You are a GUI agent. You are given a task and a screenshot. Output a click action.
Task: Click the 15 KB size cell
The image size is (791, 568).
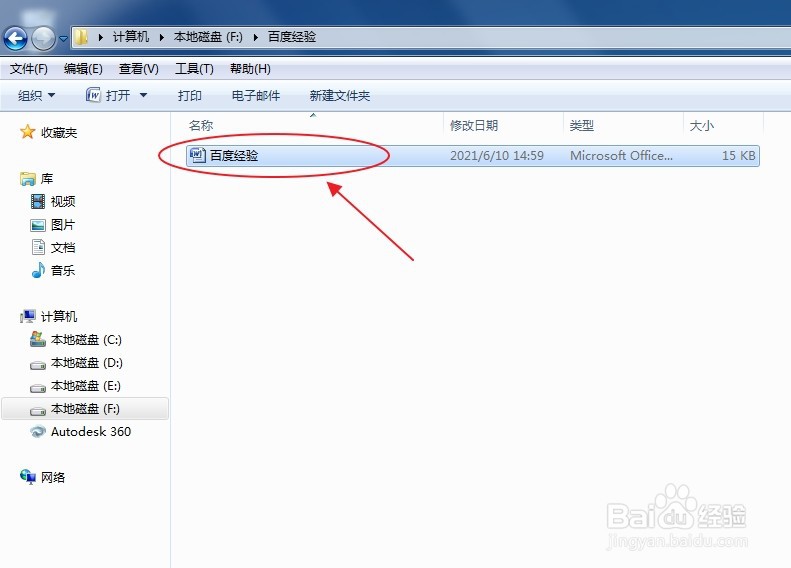(739, 155)
